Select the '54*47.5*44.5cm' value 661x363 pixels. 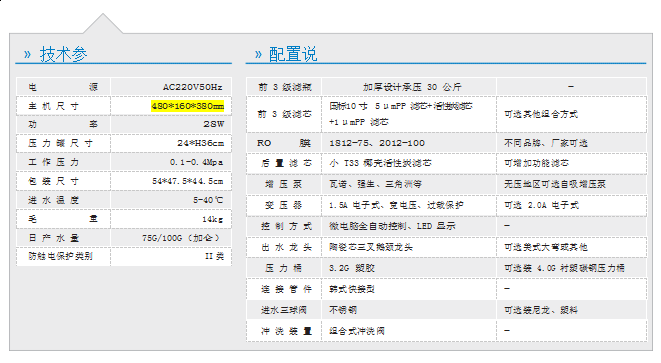click(x=188, y=181)
